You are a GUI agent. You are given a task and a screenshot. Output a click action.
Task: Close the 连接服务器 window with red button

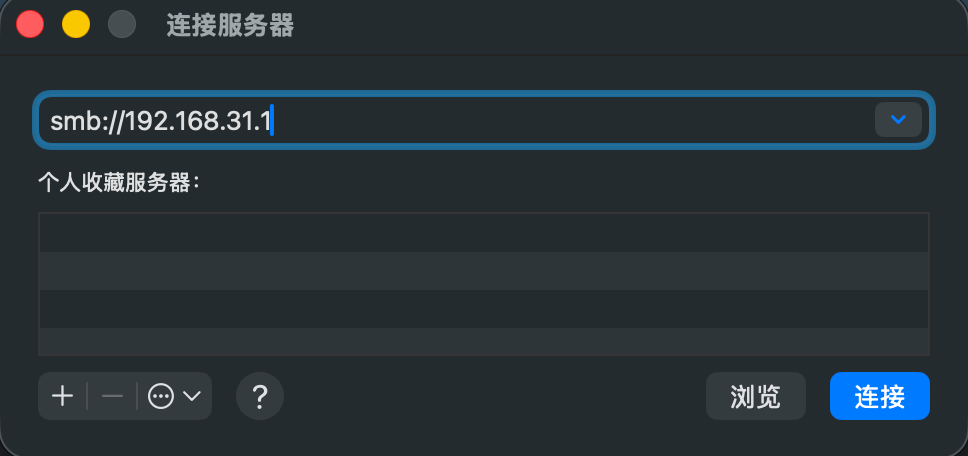30,25
